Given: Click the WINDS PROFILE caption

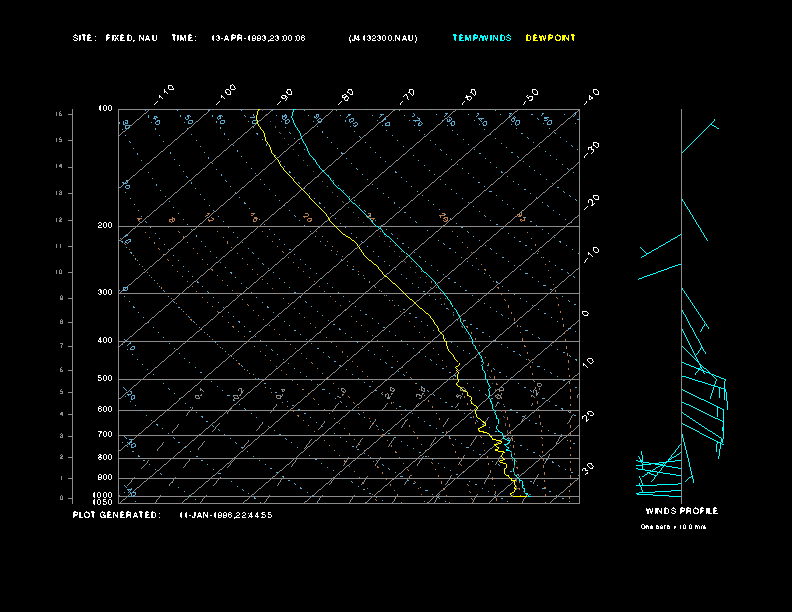Looking at the screenshot, I should pyautogui.click(x=681, y=511).
